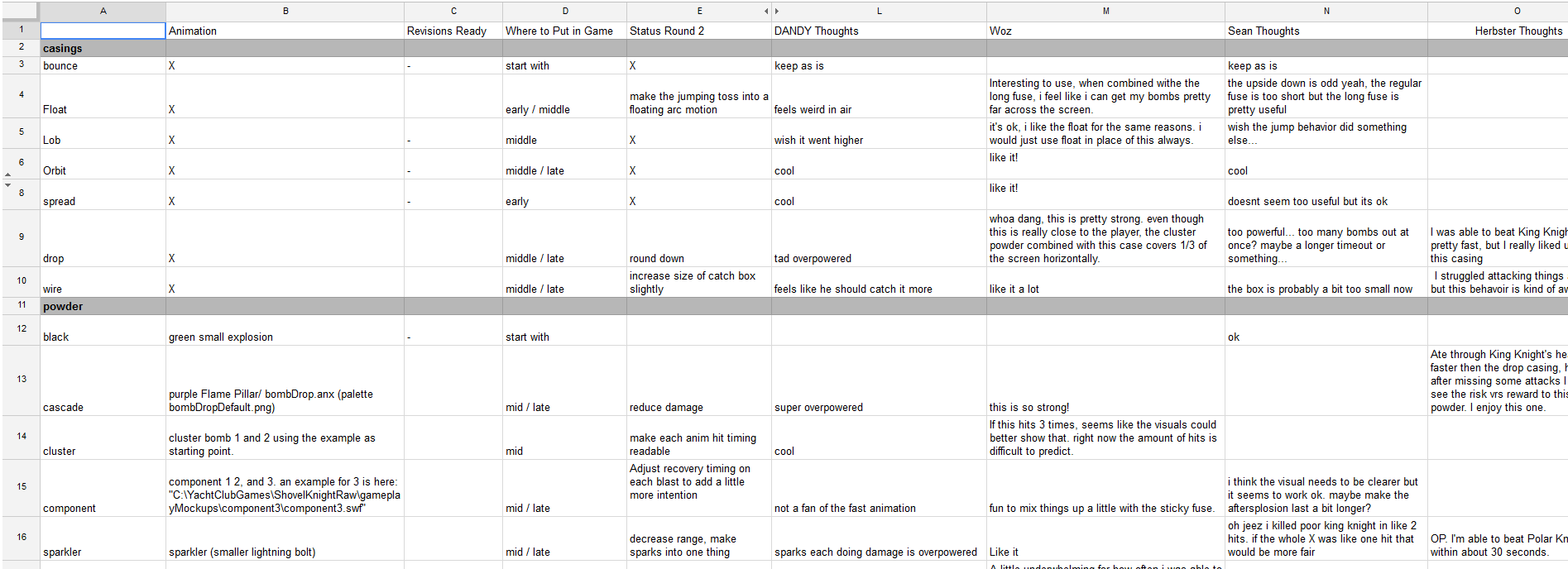Screen dimensions: 1568x569
Task: Click the 'green small explosion' cell
Action: tap(285, 337)
